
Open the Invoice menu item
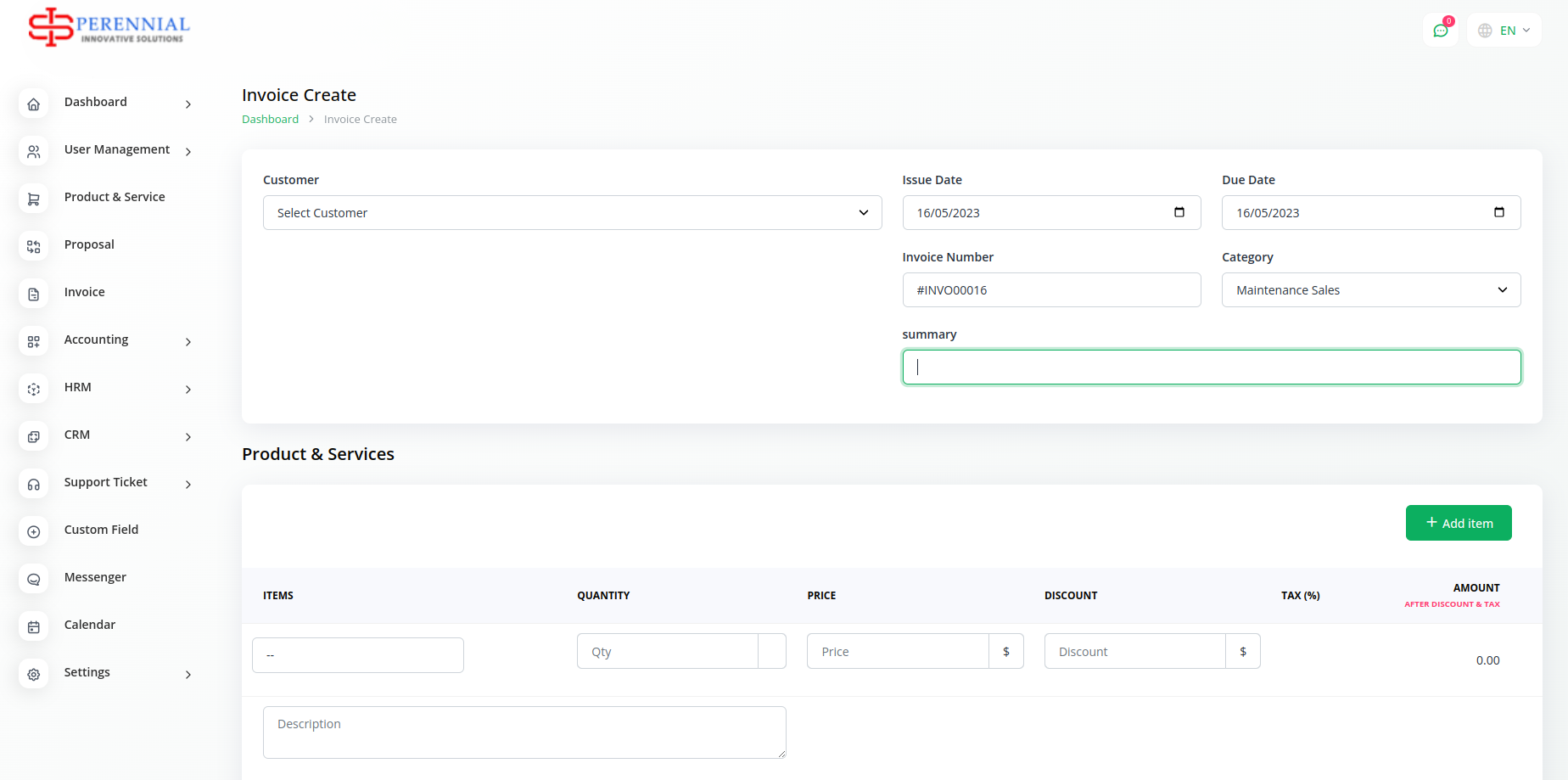pos(85,292)
